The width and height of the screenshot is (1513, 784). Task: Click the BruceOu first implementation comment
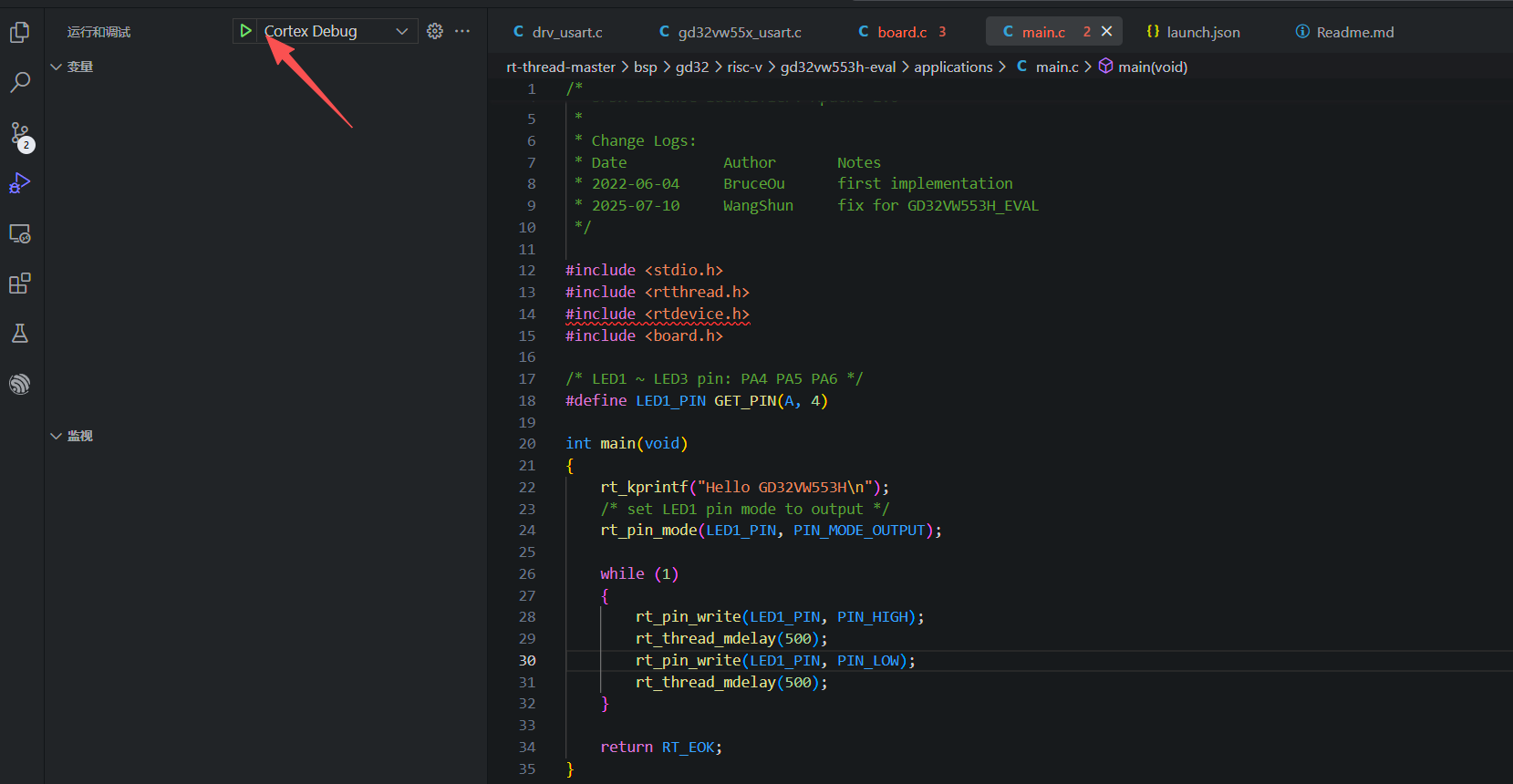tap(793, 183)
